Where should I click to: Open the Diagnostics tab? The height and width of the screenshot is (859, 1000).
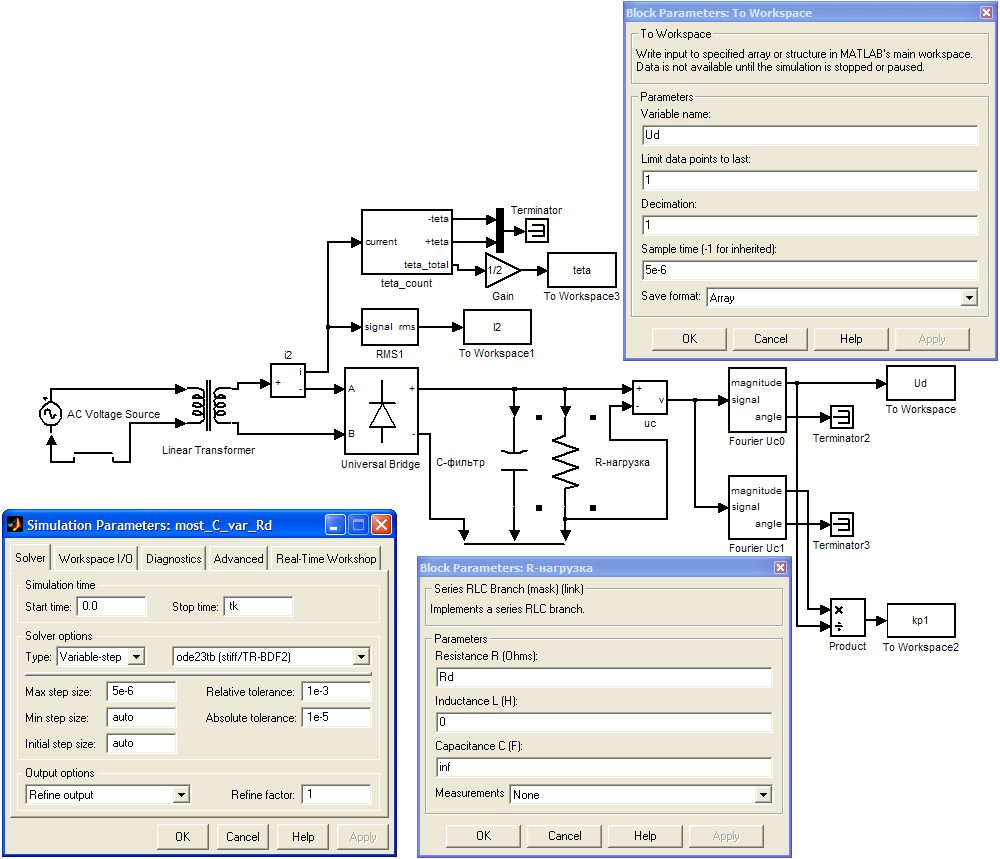point(173,559)
